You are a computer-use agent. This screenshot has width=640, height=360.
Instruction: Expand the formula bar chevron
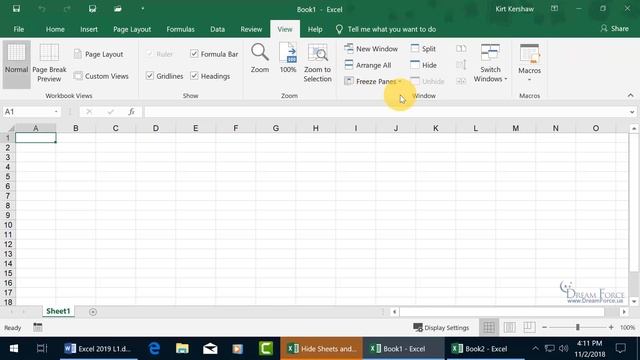point(632,112)
